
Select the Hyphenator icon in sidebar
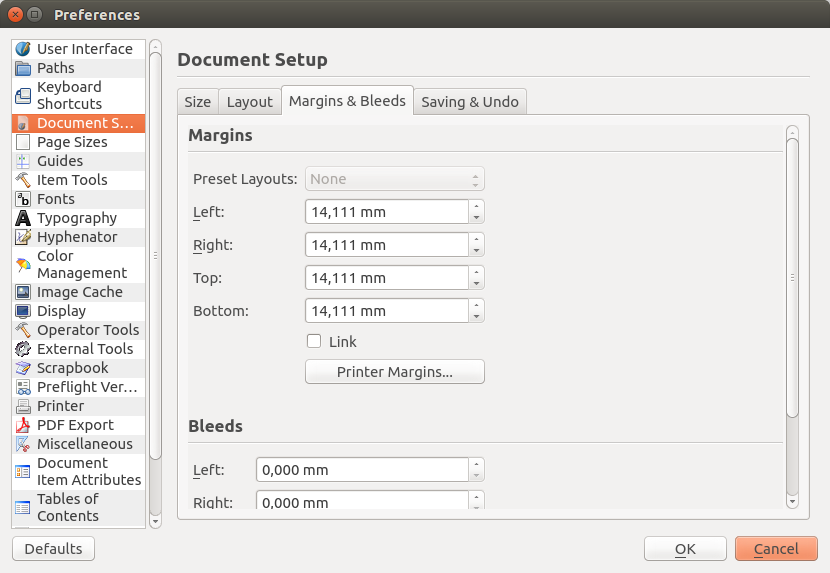(23, 237)
